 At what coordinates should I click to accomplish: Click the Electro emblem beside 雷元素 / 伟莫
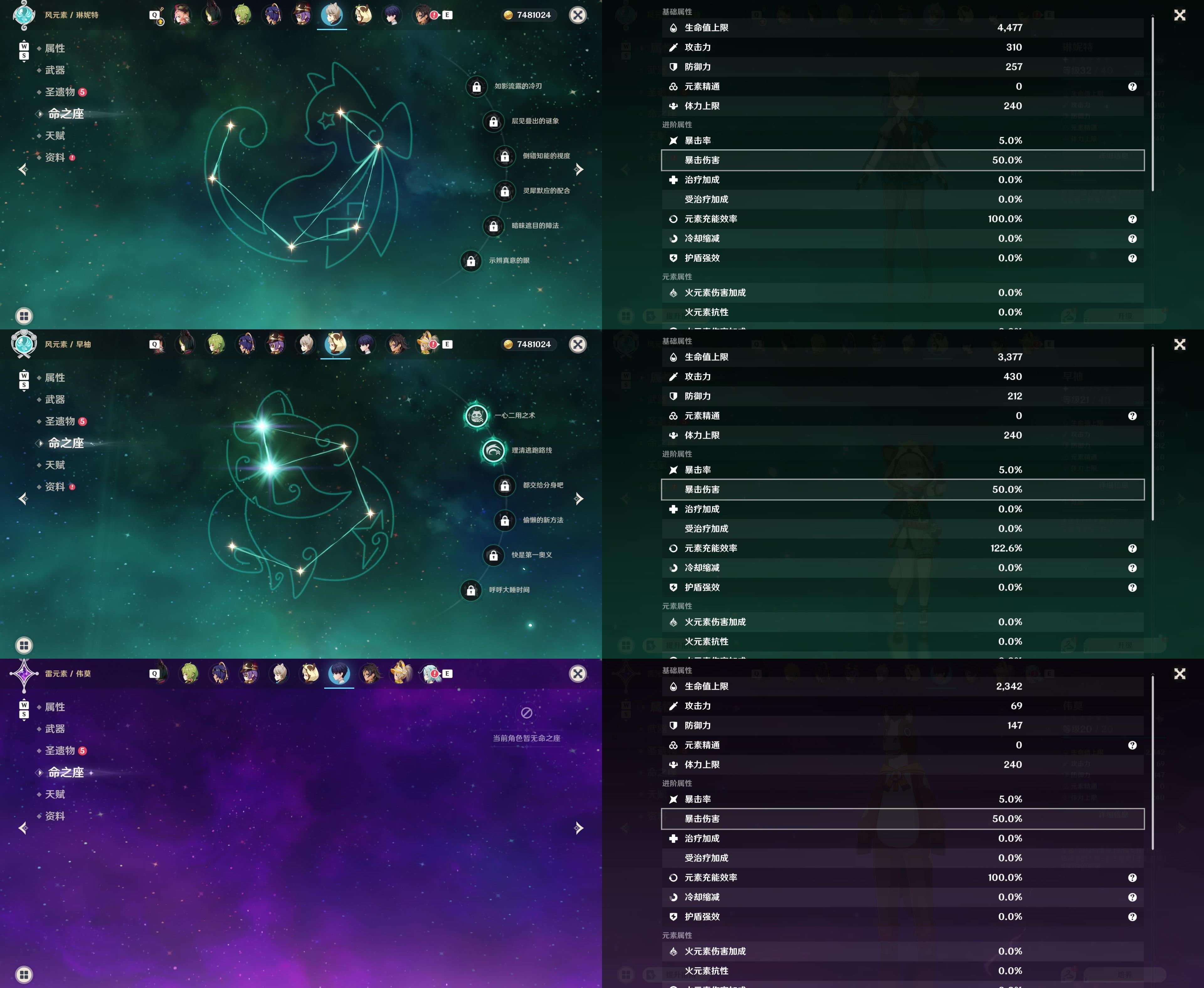(x=24, y=674)
